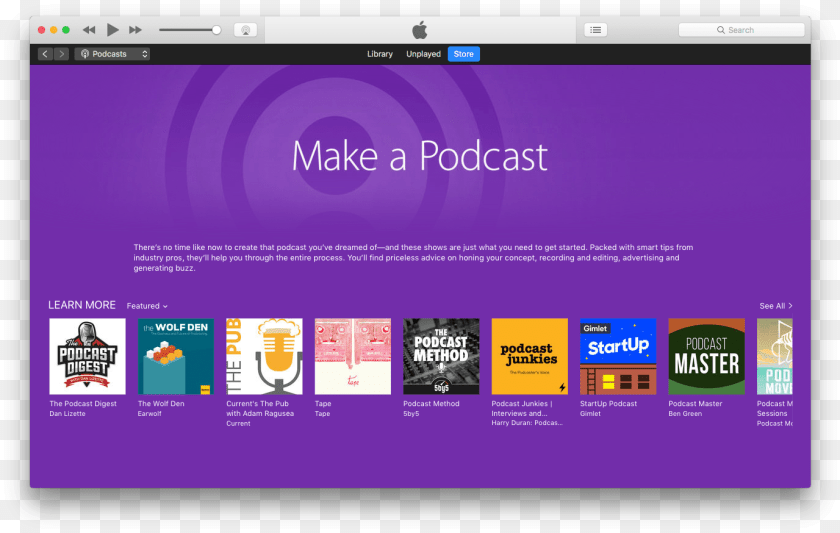Image resolution: width=840 pixels, height=533 pixels.
Task: Open The Podcast Method artwork
Action: 441,356
